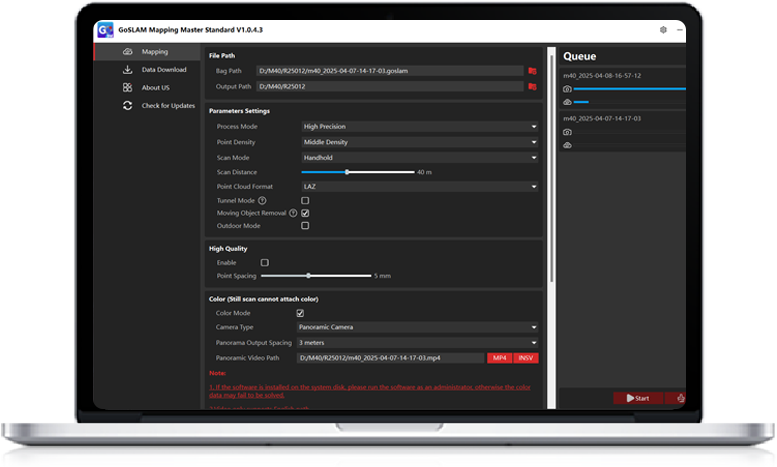The width and height of the screenshot is (777, 467).
Task: Open Panorama Output Spacing dropdown
Action: (x=417, y=343)
